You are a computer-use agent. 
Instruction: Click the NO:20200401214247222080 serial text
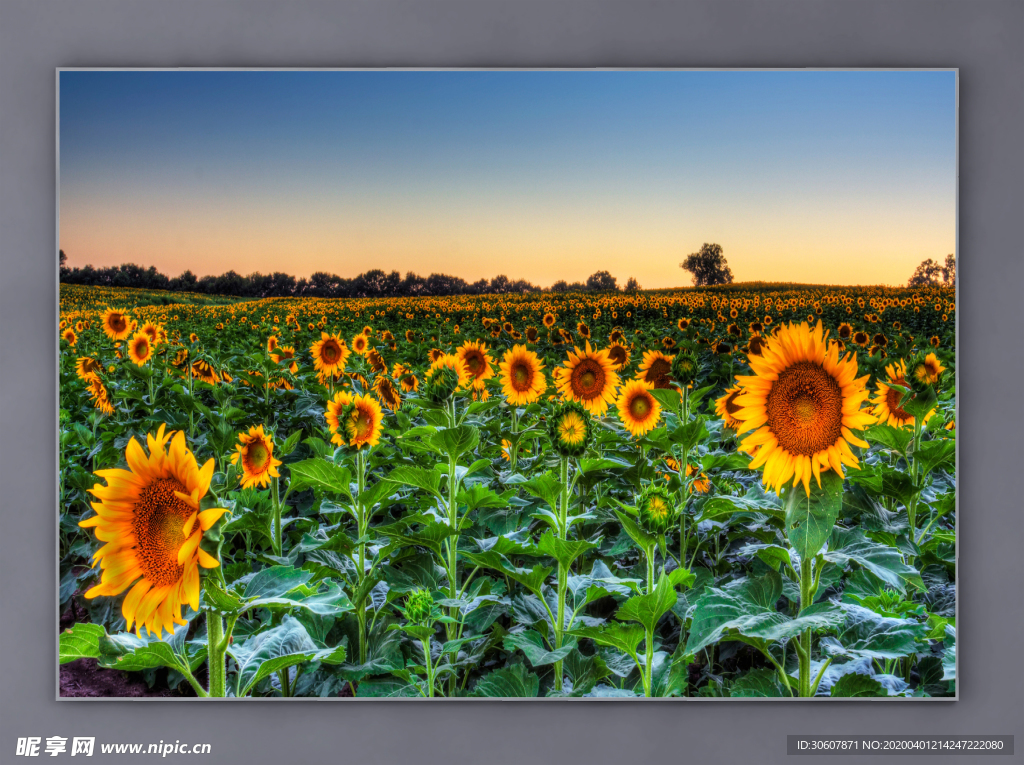(940, 745)
